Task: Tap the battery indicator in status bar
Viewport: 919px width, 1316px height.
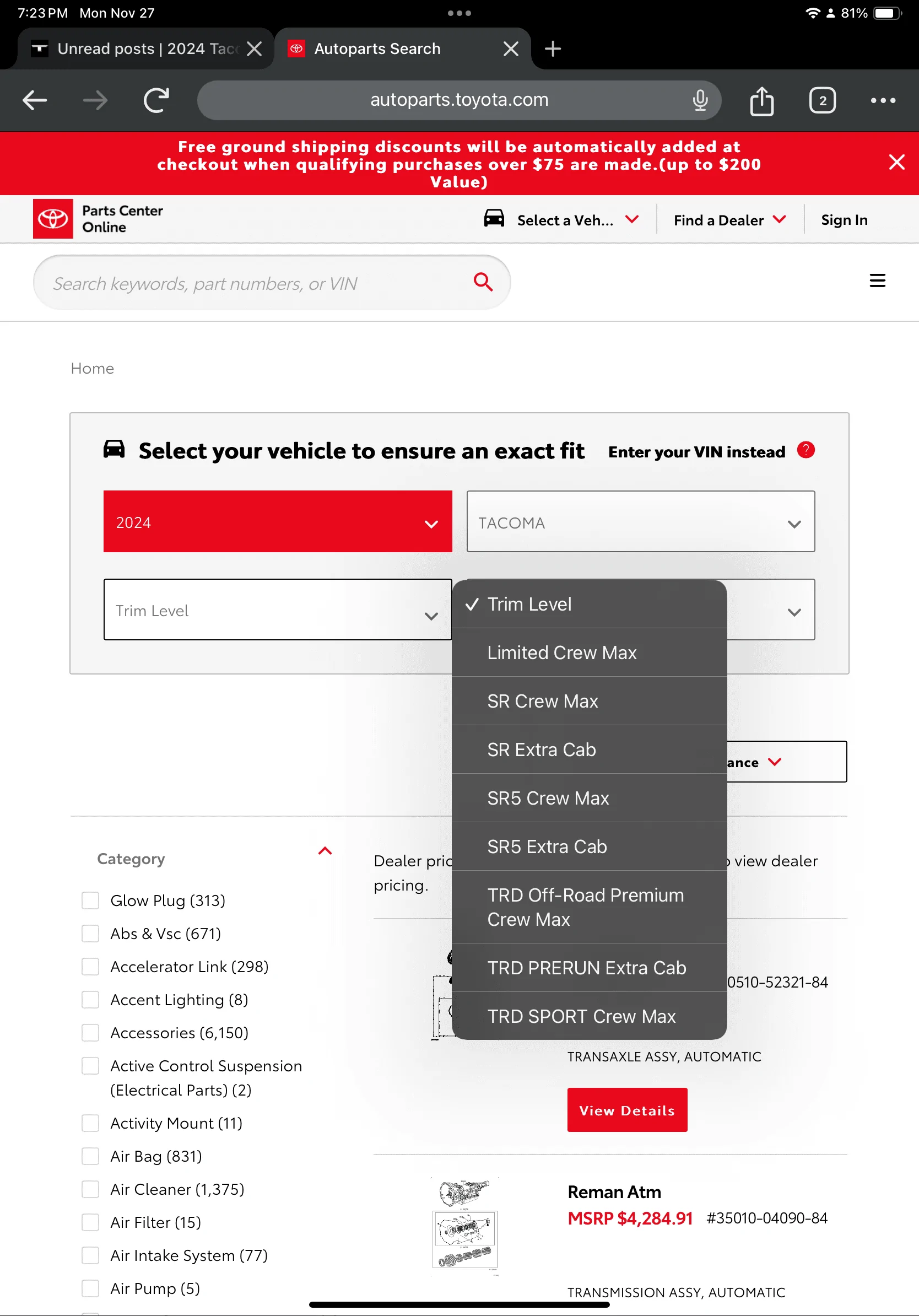Action: 886,13
